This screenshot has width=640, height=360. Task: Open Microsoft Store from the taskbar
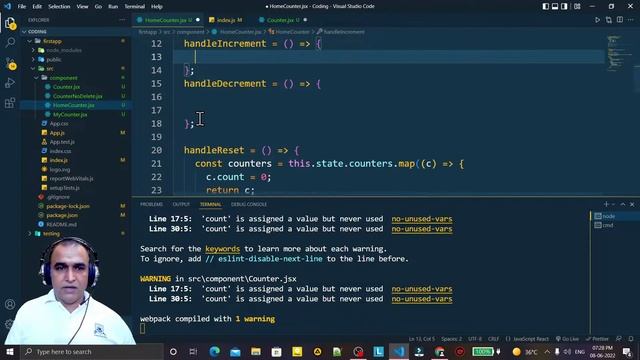276,351
